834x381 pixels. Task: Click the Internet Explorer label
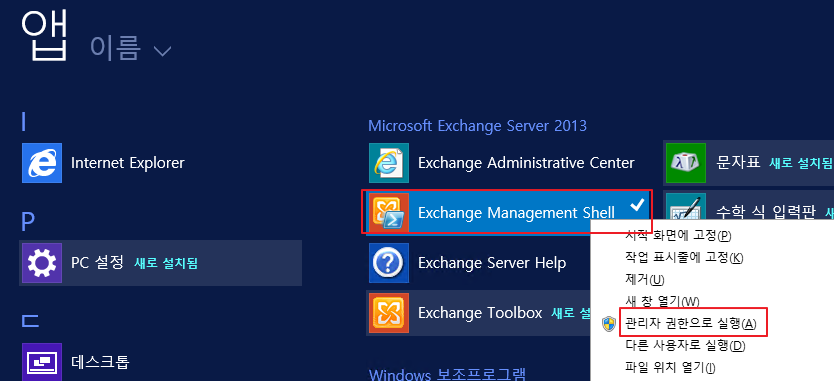point(128,163)
